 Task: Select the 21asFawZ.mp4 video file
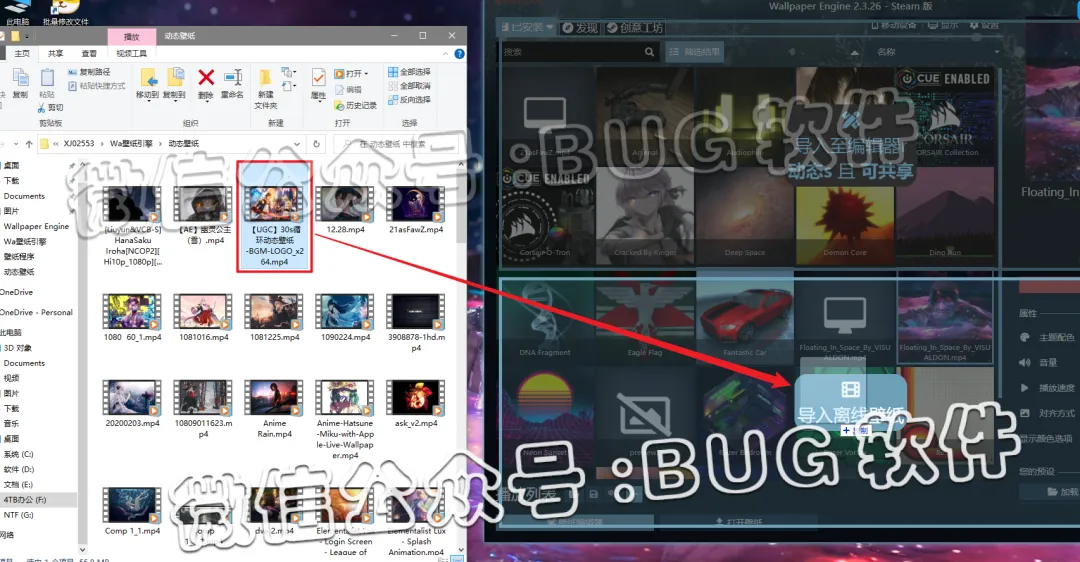(x=415, y=209)
